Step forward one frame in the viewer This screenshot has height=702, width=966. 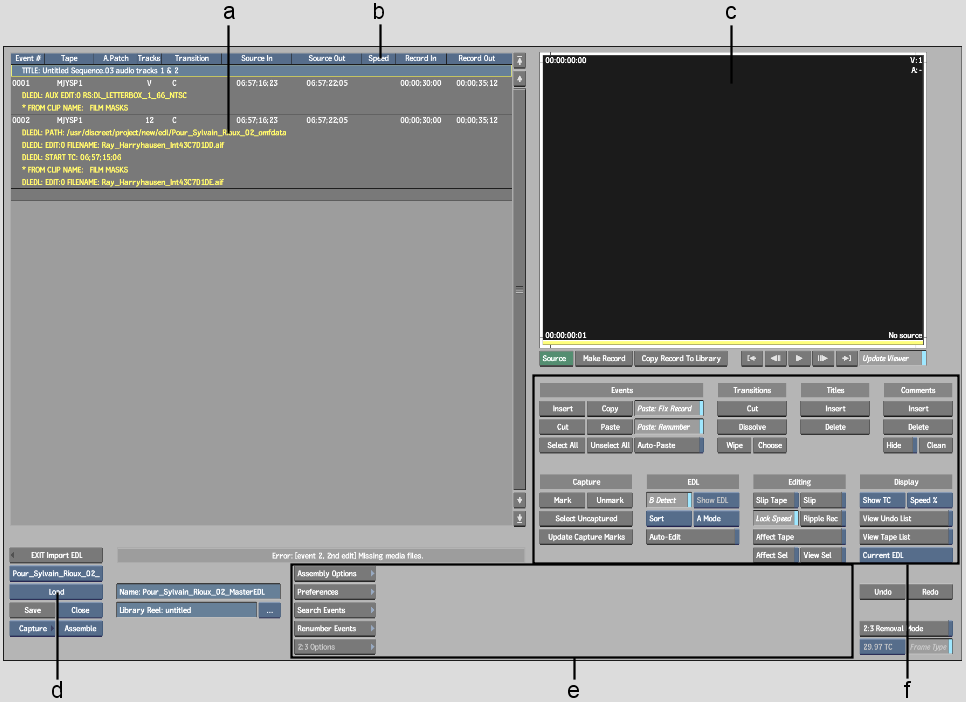point(822,358)
